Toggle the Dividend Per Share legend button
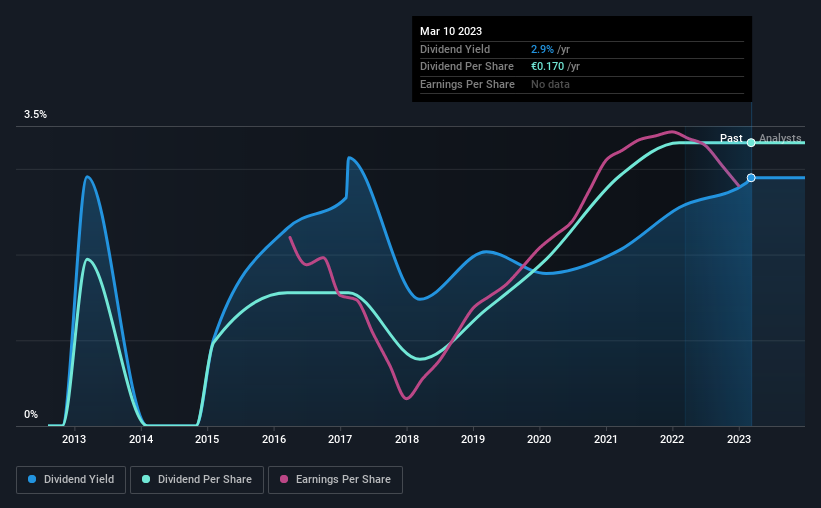Image resolution: width=821 pixels, height=508 pixels. coord(197,480)
